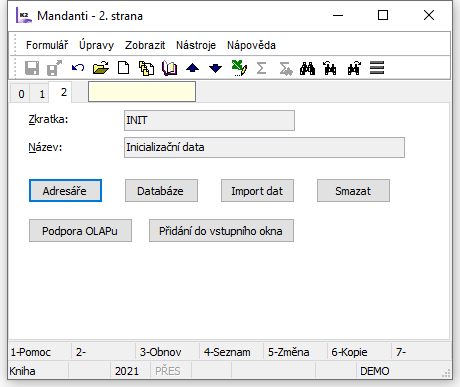
Task: Click the Adresáře button
Action: click(x=65, y=191)
